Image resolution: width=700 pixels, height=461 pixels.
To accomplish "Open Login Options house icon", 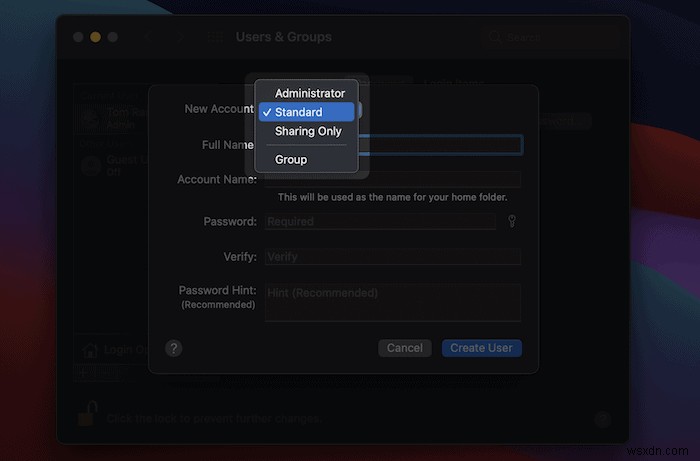I will coord(90,350).
